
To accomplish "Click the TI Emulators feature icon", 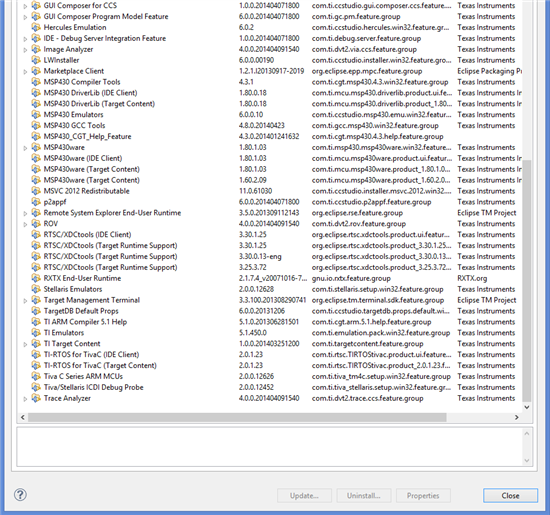I will 36,333.
